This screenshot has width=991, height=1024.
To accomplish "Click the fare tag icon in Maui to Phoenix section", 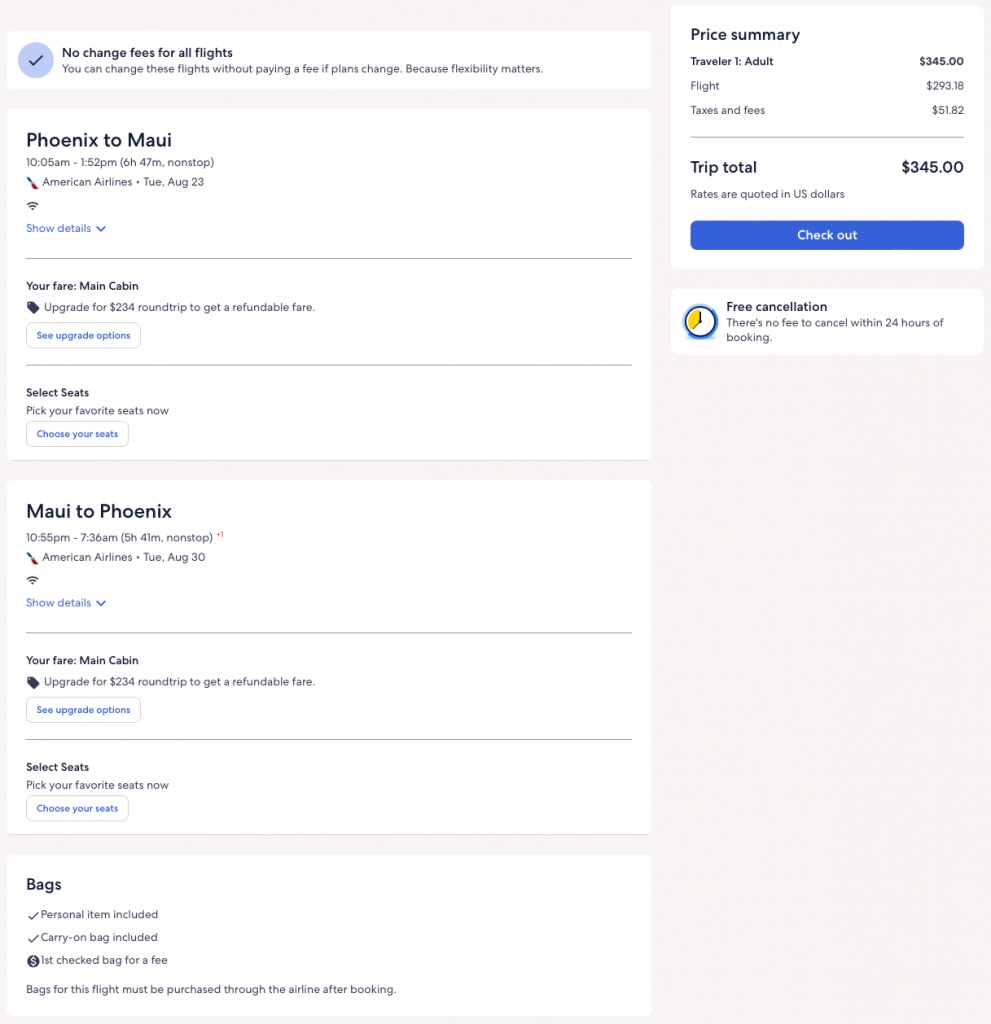I will tap(33, 682).
